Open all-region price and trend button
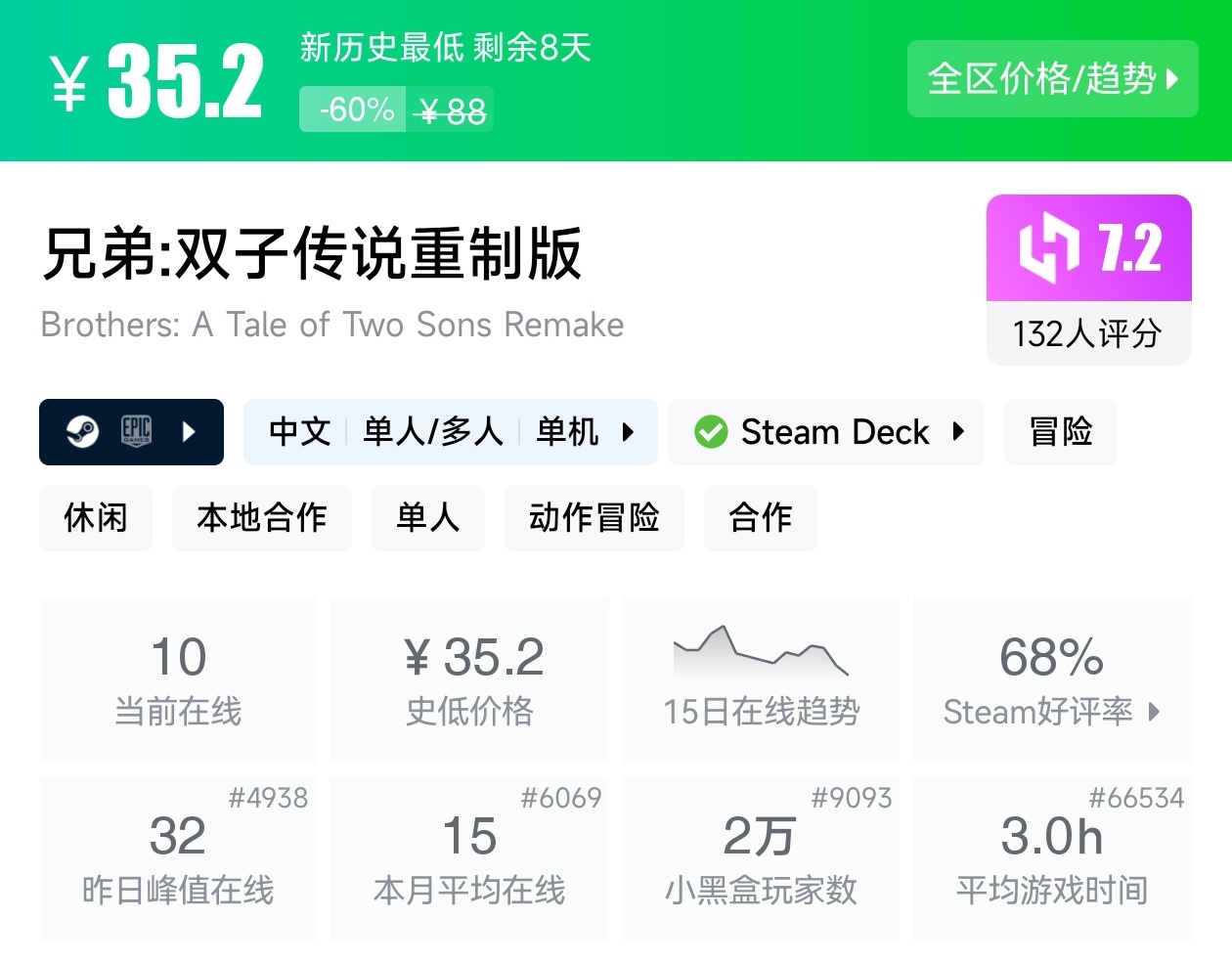Screen dimensions: 1232x962 tap(1052, 78)
